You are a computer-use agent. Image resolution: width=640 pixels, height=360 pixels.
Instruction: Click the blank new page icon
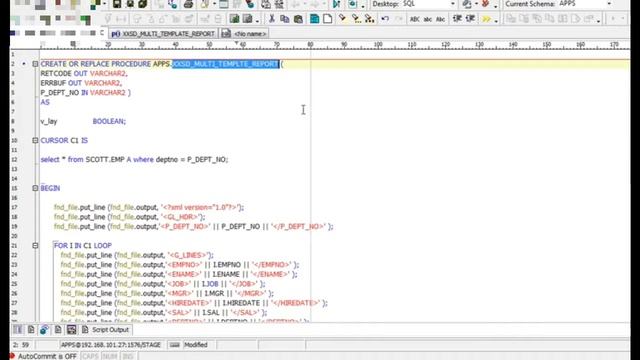coord(327,19)
